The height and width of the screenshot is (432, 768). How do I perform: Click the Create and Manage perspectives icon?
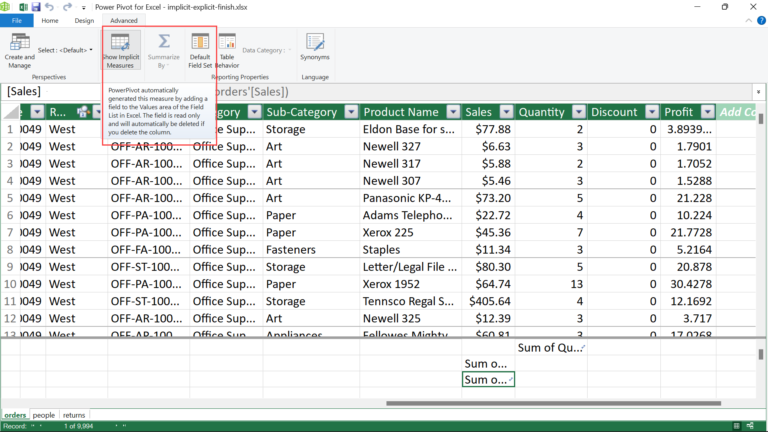pyautogui.click(x=19, y=48)
